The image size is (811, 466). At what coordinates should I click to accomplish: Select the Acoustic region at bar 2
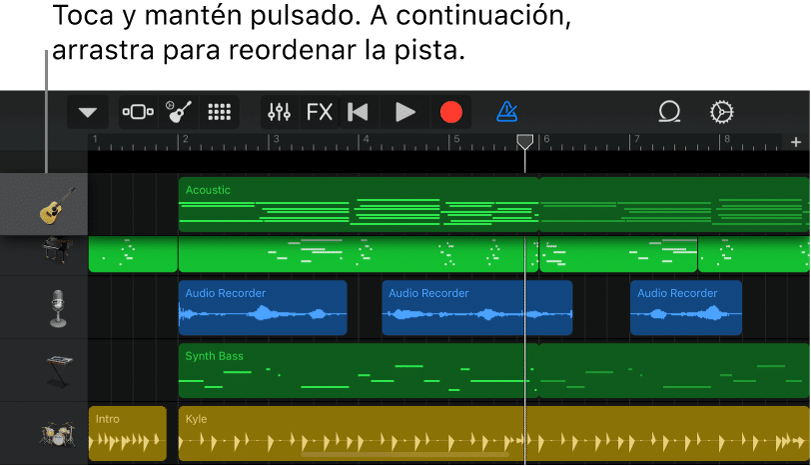[x=358, y=204]
